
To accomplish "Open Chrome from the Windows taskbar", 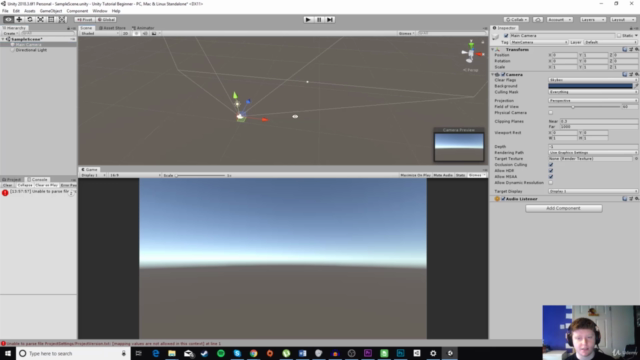I will coord(253,353).
